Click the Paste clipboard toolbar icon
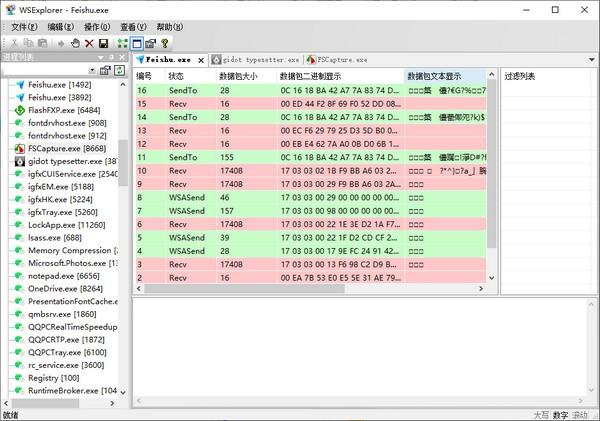Viewport: 600px width, 421px height. click(x=42, y=43)
